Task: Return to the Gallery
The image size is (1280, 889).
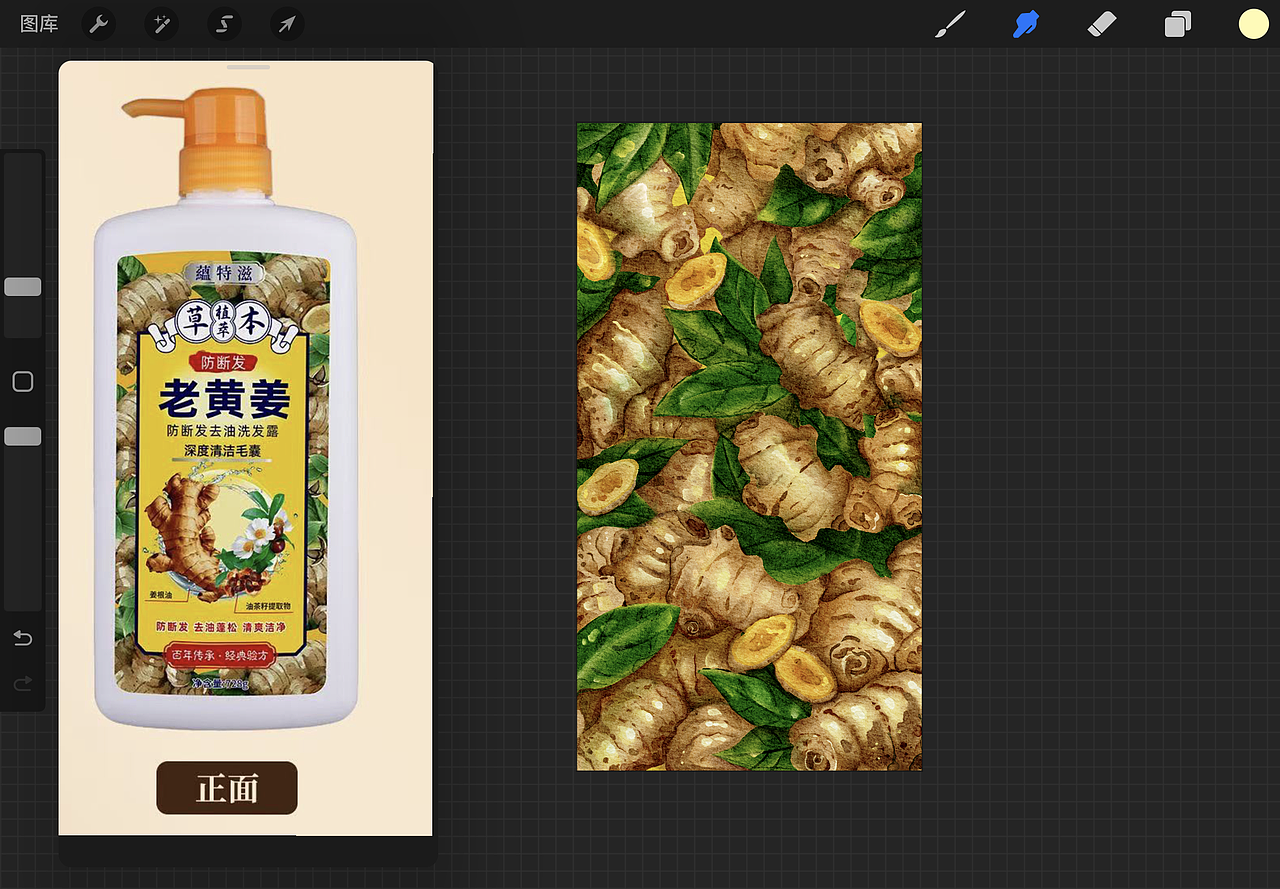Action: coord(39,23)
